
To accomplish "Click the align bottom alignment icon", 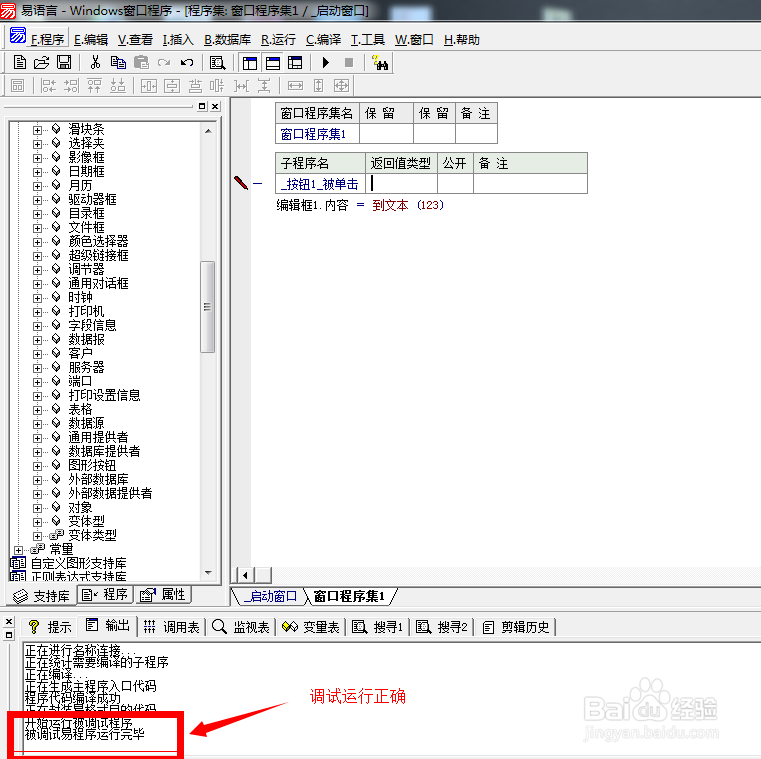I will (x=117, y=86).
